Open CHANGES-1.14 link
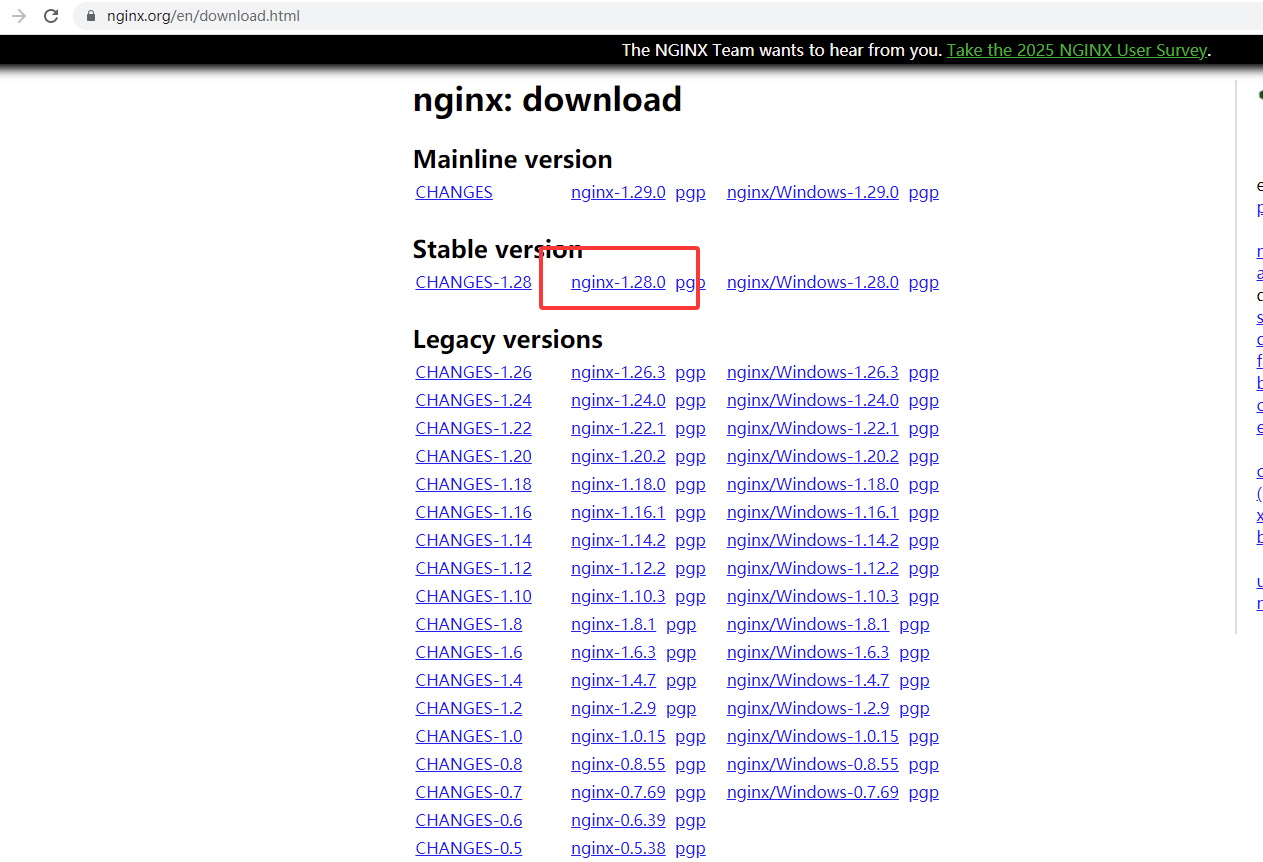Image resolution: width=1263 pixels, height=862 pixels. [474, 540]
